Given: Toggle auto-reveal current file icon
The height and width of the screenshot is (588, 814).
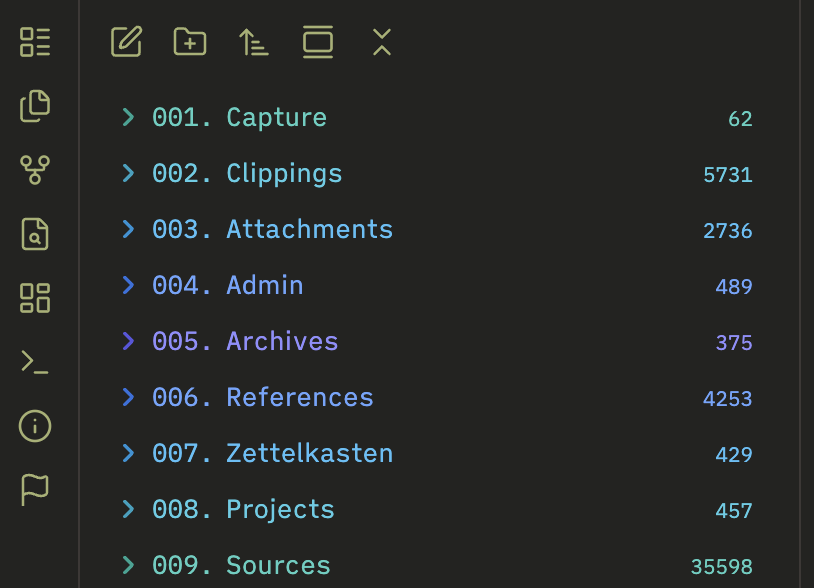Looking at the screenshot, I should tap(318, 42).
